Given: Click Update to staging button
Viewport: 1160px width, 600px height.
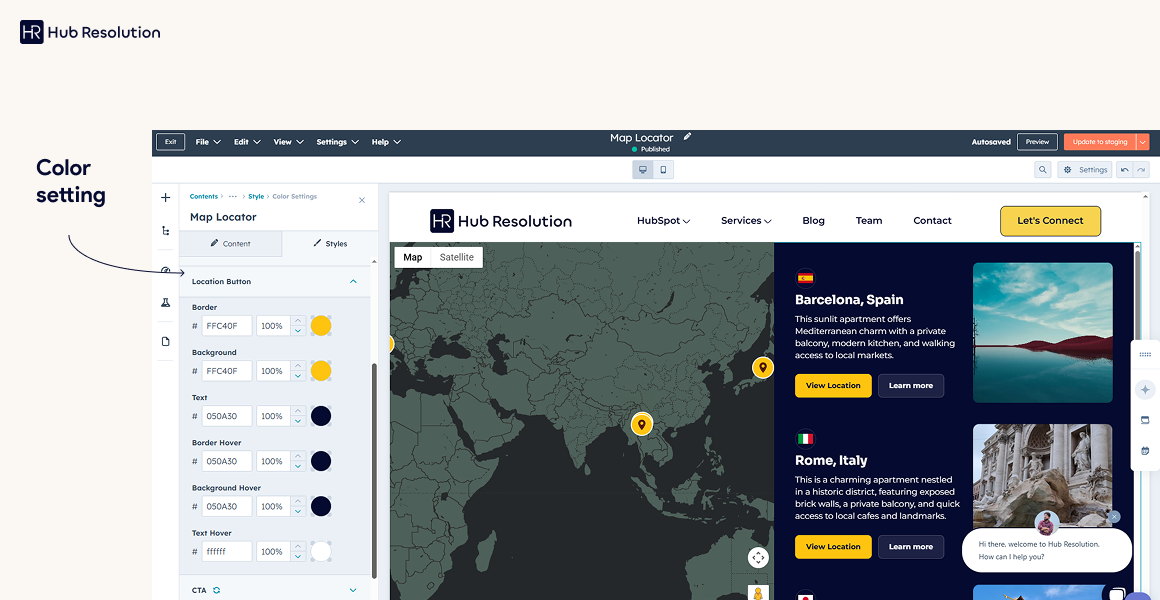Looking at the screenshot, I should [x=1100, y=142].
